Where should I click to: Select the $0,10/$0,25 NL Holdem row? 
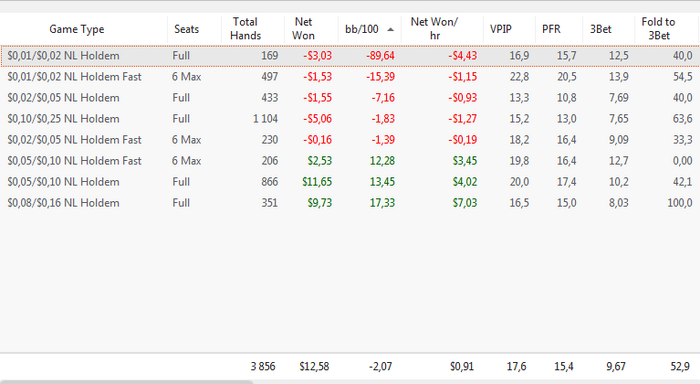point(350,119)
